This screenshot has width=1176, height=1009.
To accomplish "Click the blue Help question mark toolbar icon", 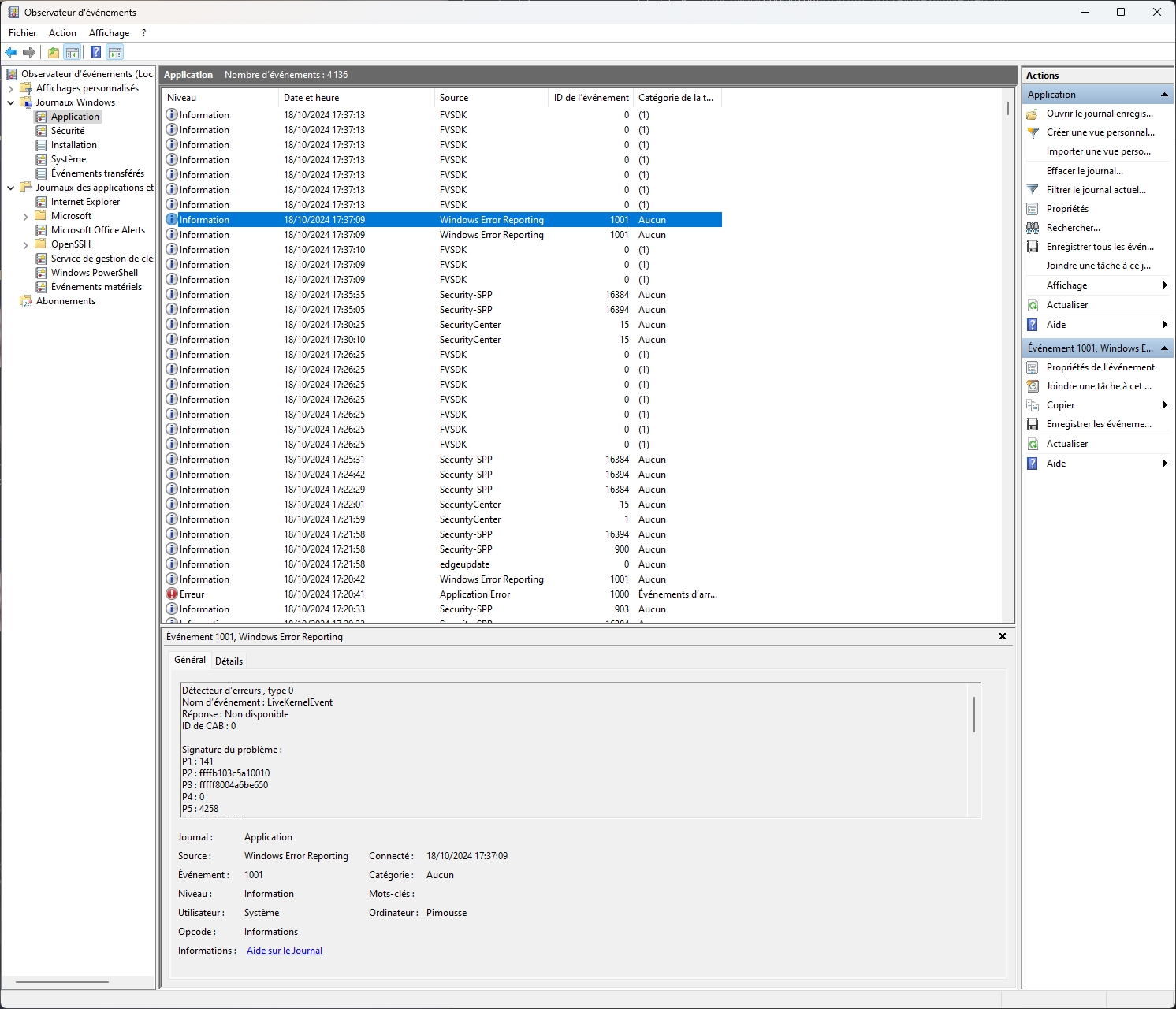I will coord(95,53).
